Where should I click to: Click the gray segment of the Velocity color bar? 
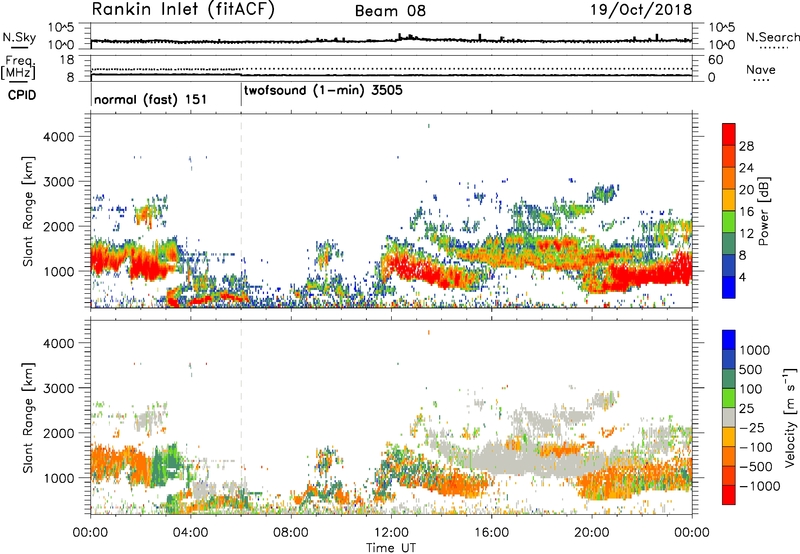point(729,418)
